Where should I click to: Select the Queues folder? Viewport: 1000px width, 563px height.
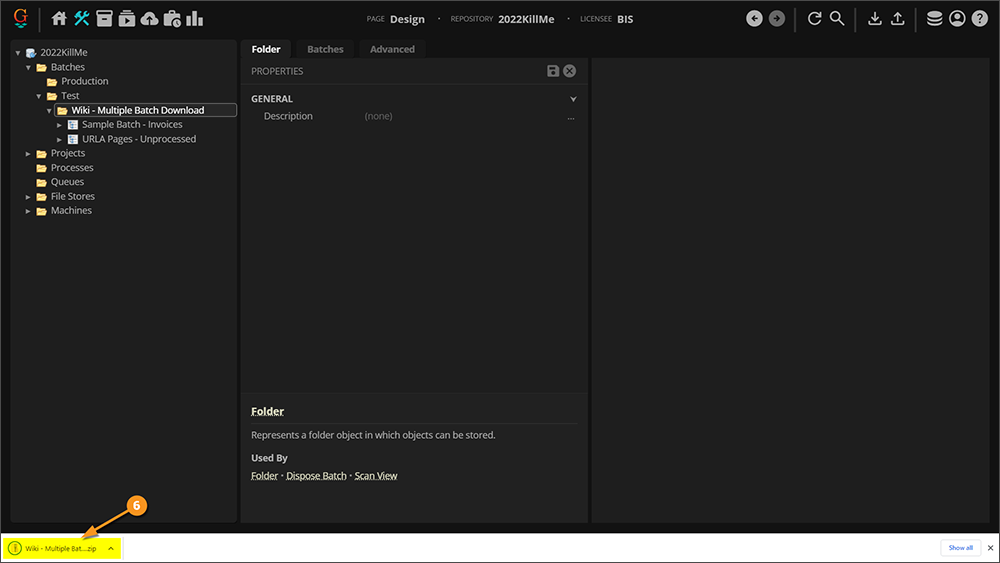pos(67,182)
